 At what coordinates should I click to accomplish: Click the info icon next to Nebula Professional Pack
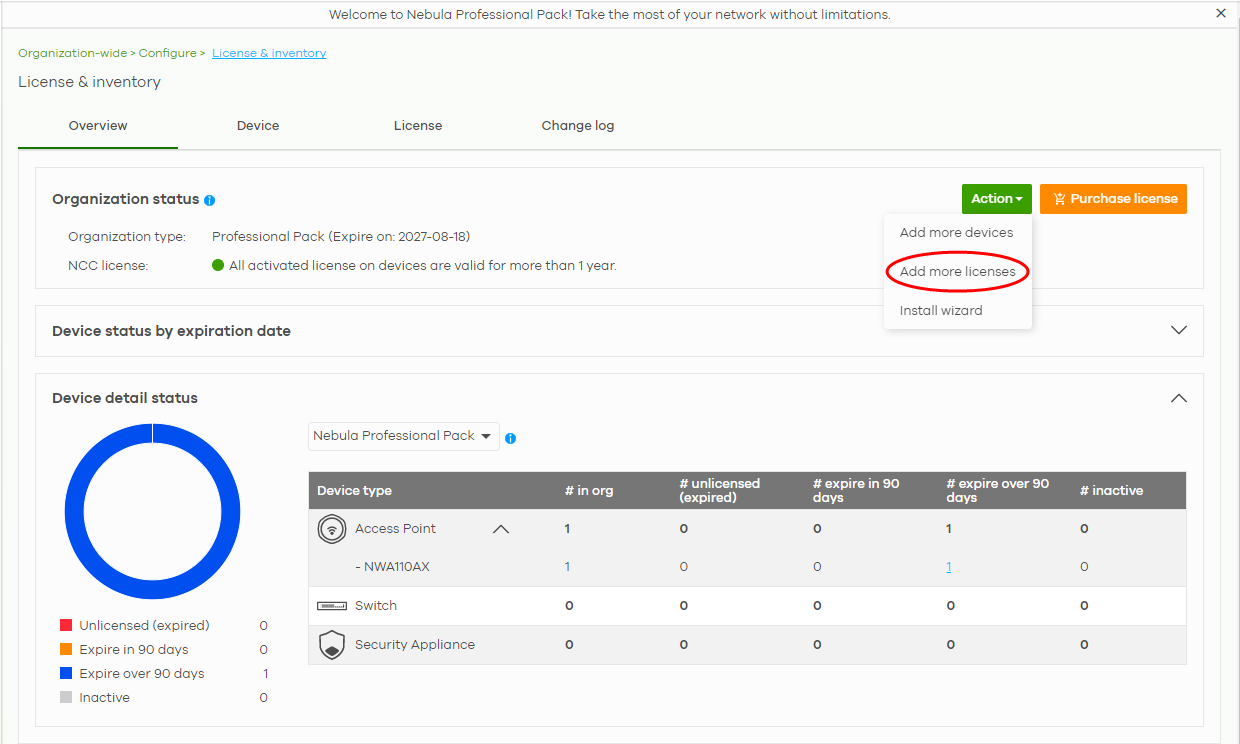(511, 438)
